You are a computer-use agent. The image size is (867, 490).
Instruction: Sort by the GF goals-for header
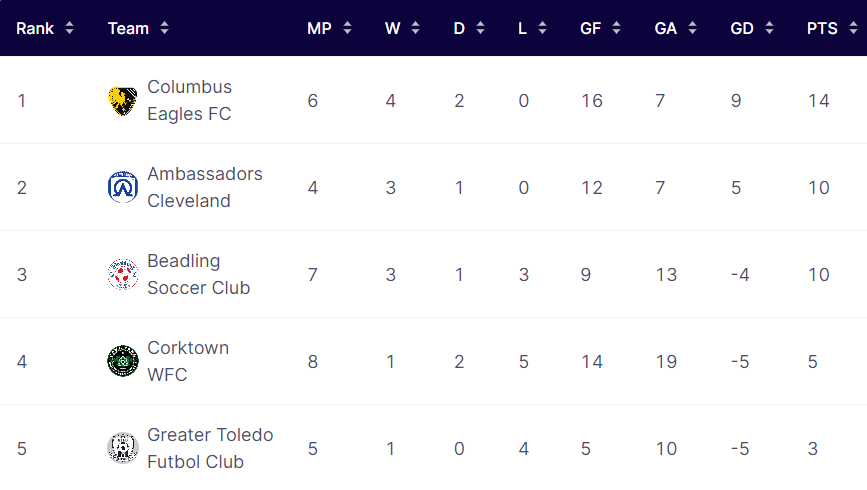[x=590, y=28]
